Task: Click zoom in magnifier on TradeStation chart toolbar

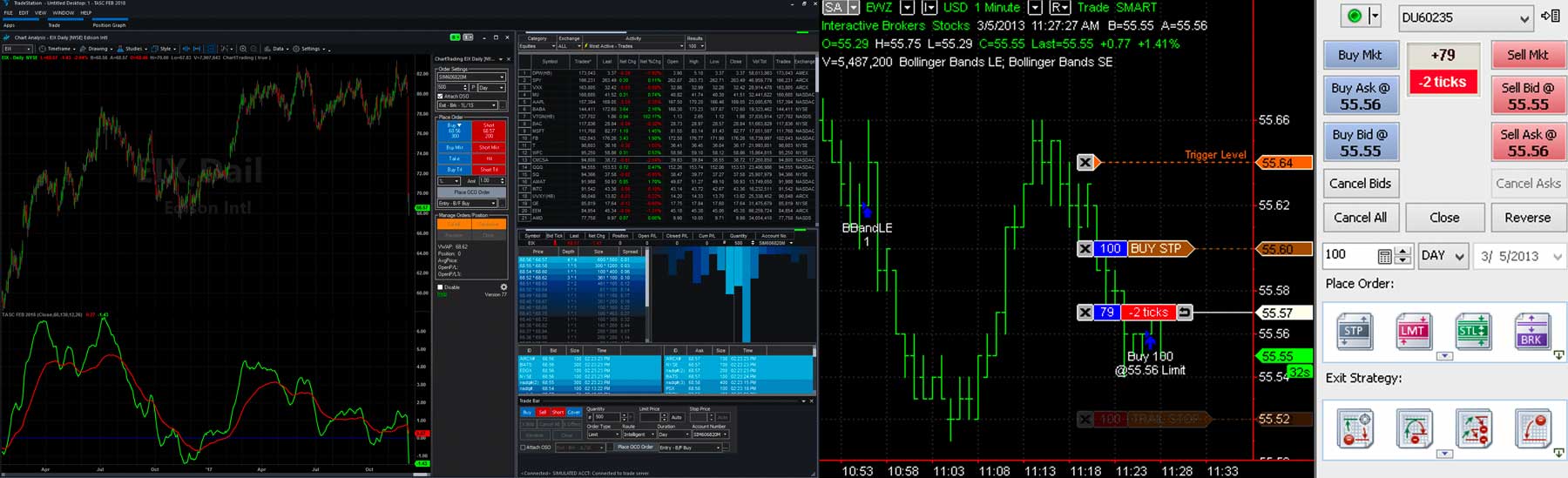Action: 243,49
